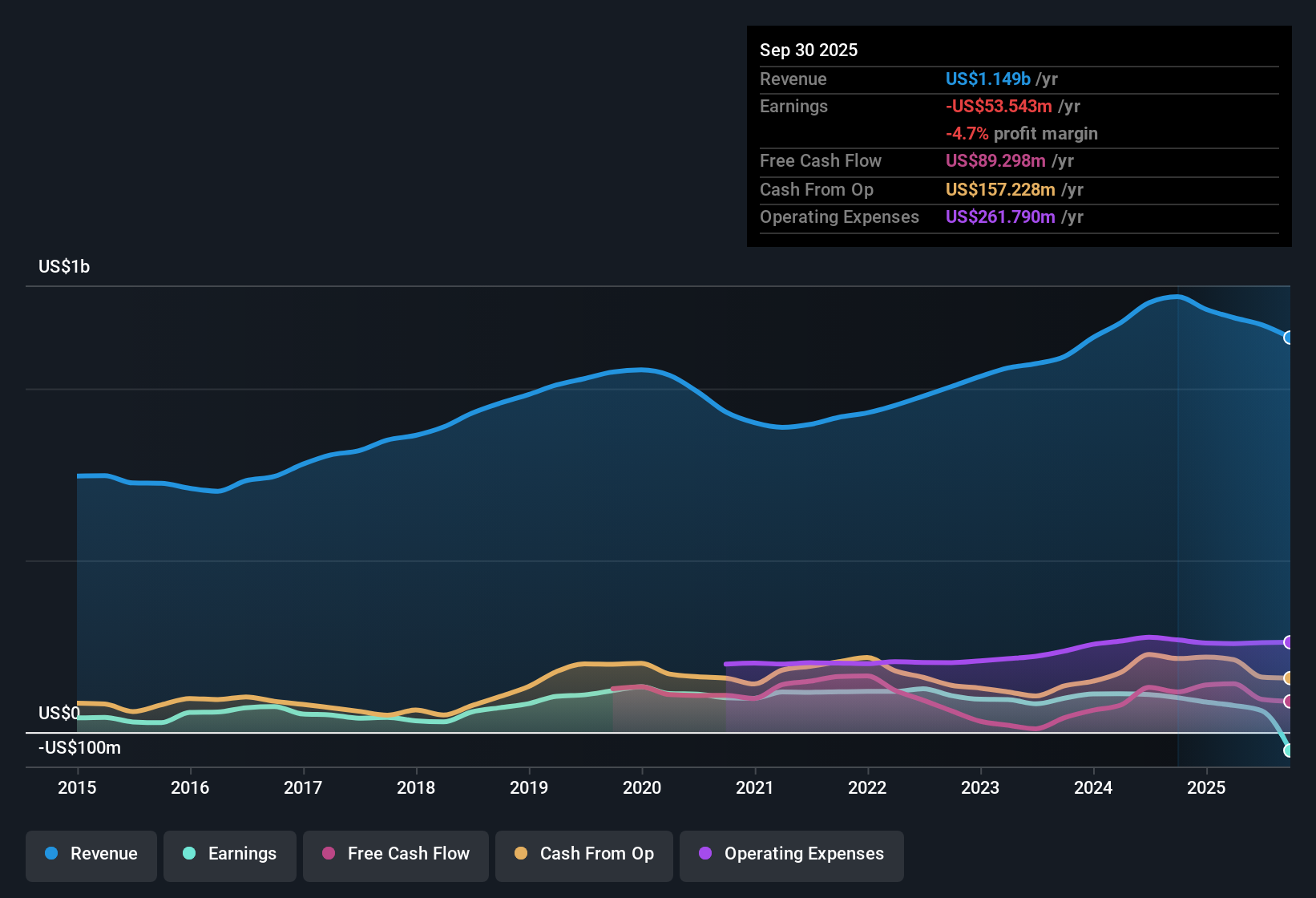This screenshot has width=1316, height=898.
Task: Open the Cash From Op legend filter
Action: tap(583, 854)
